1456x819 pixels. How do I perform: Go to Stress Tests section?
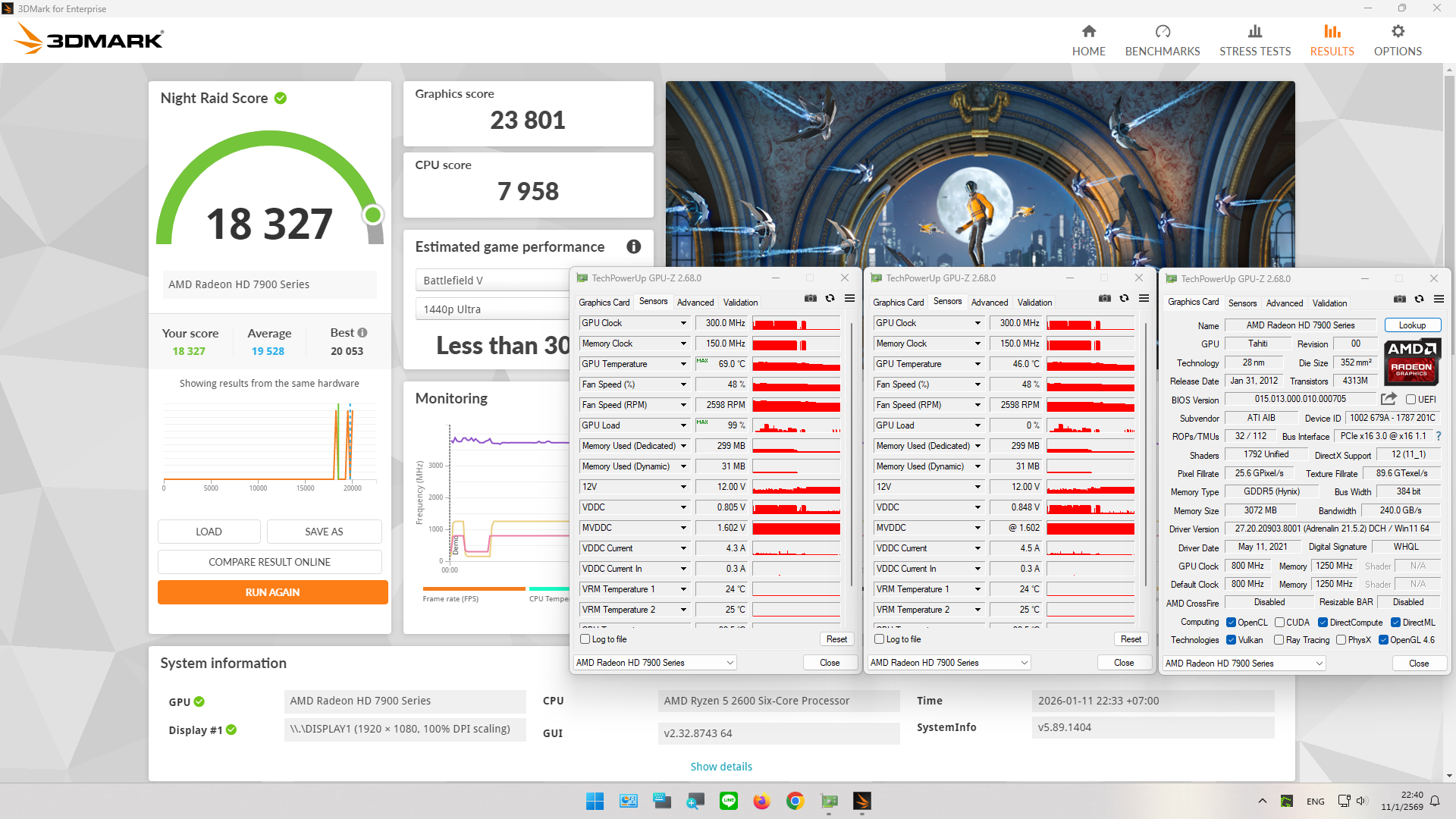click(1254, 41)
